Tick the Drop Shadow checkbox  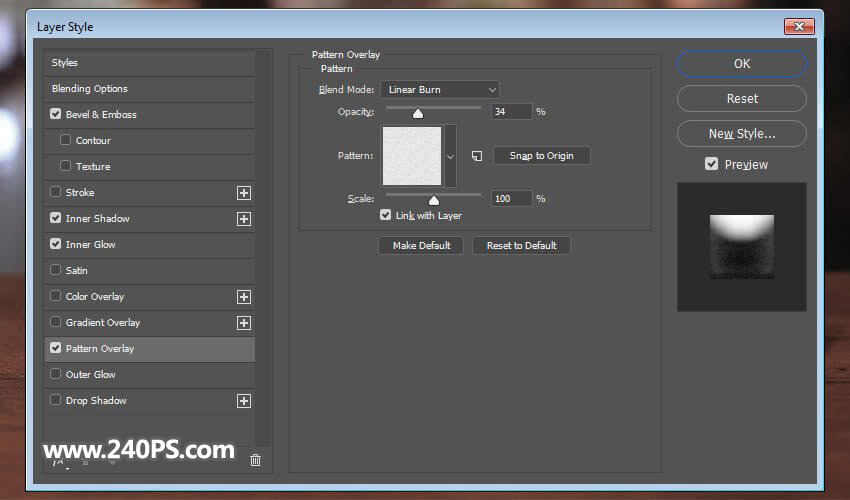coord(55,400)
